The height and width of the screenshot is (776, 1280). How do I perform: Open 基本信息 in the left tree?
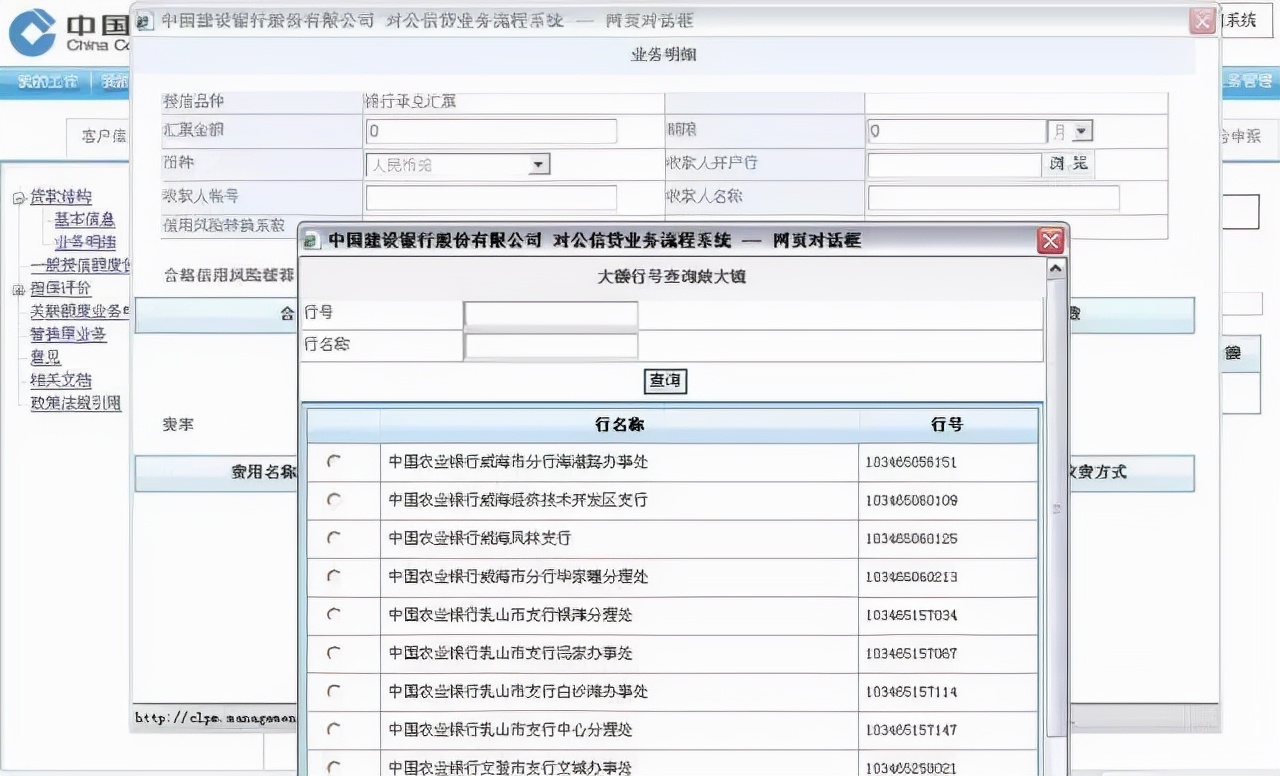(x=84, y=219)
